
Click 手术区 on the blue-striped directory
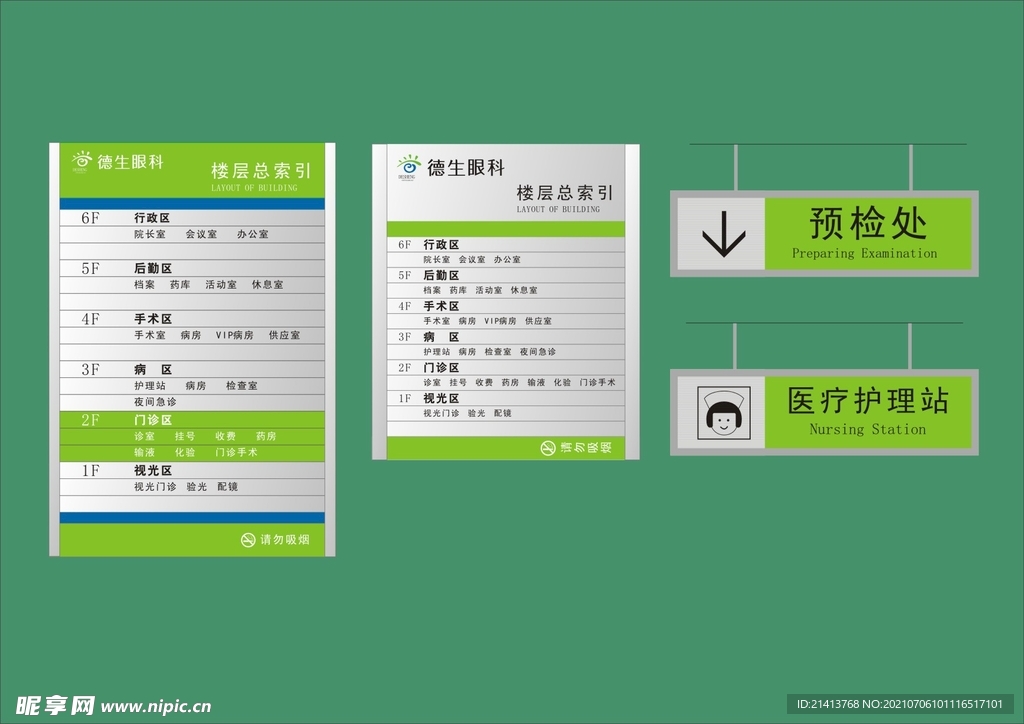tap(153, 319)
